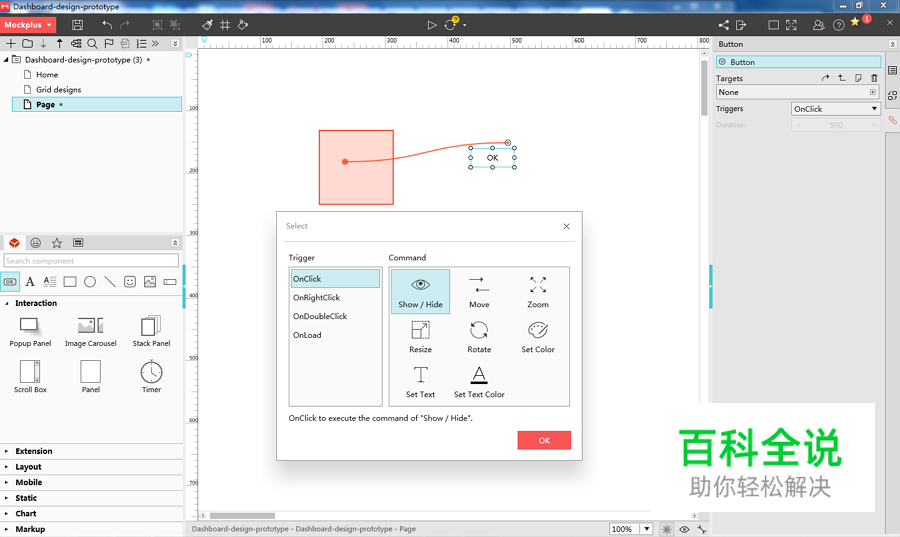This screenshot has width=900, height=537.
Task: Confirm dialog with red OK button
Action: [x=544, y=440]
